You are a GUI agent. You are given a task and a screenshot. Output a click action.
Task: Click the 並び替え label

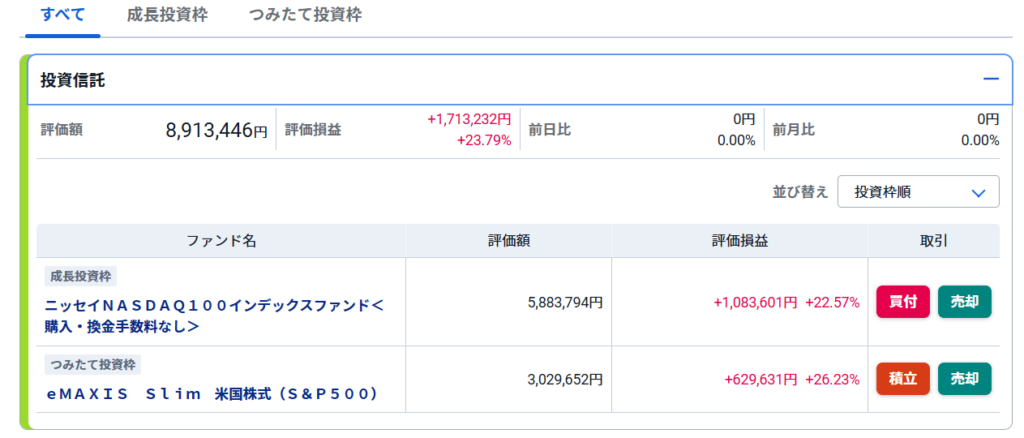click(800, 192)
